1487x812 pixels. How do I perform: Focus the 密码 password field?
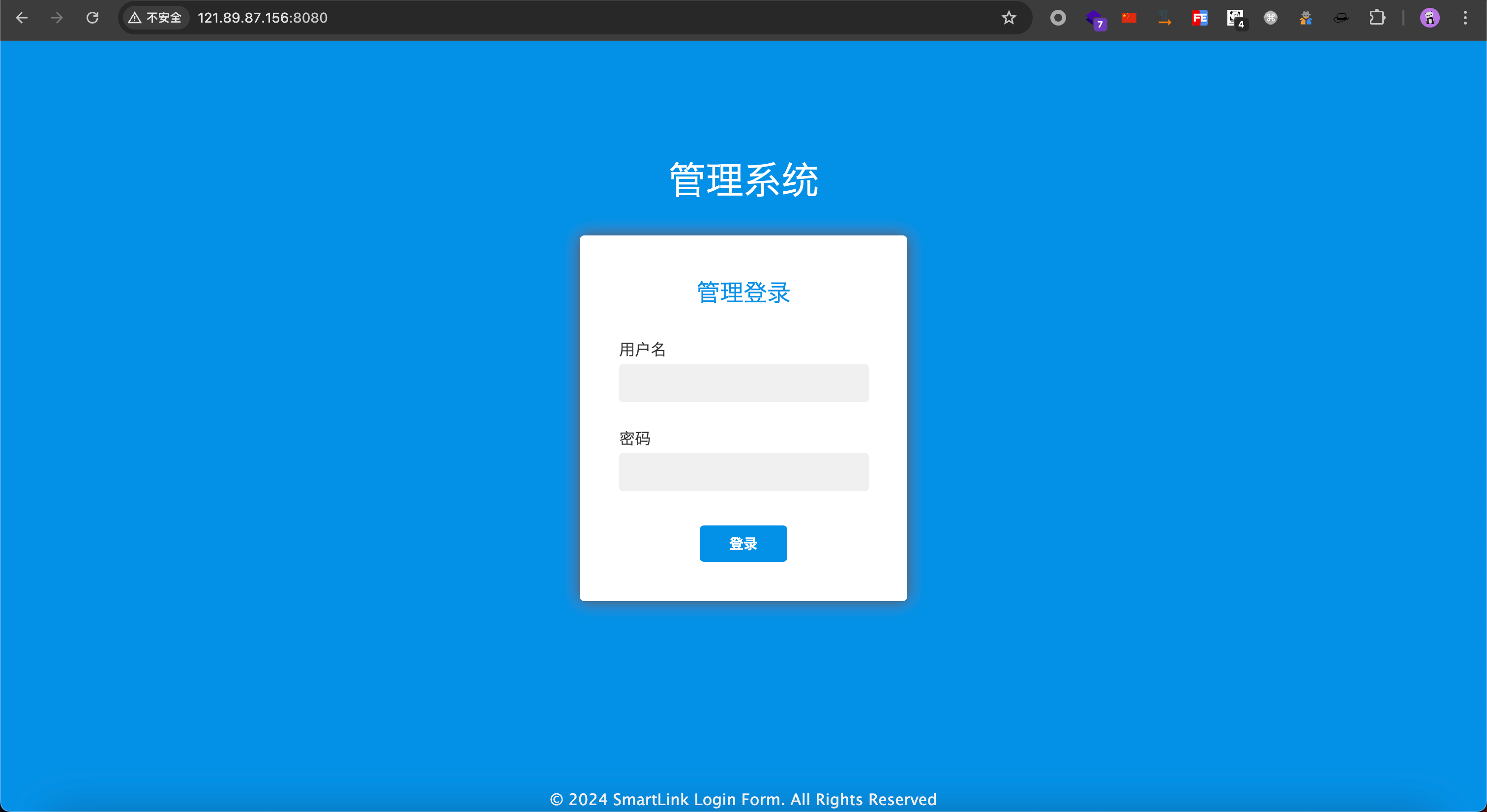pyautogui.click(x=743, y=471)
